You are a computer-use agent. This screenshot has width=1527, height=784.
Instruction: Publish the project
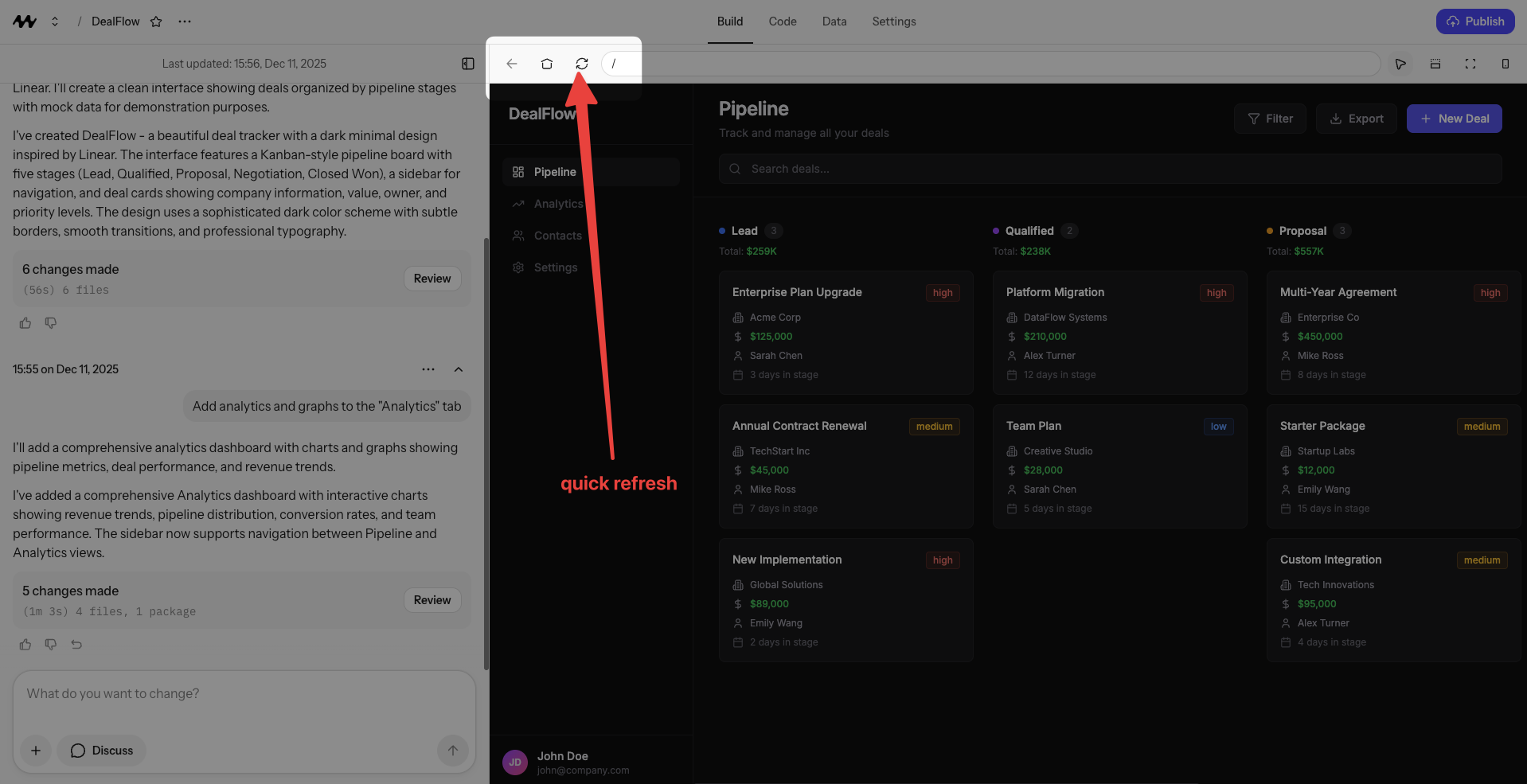[1474, 21]
